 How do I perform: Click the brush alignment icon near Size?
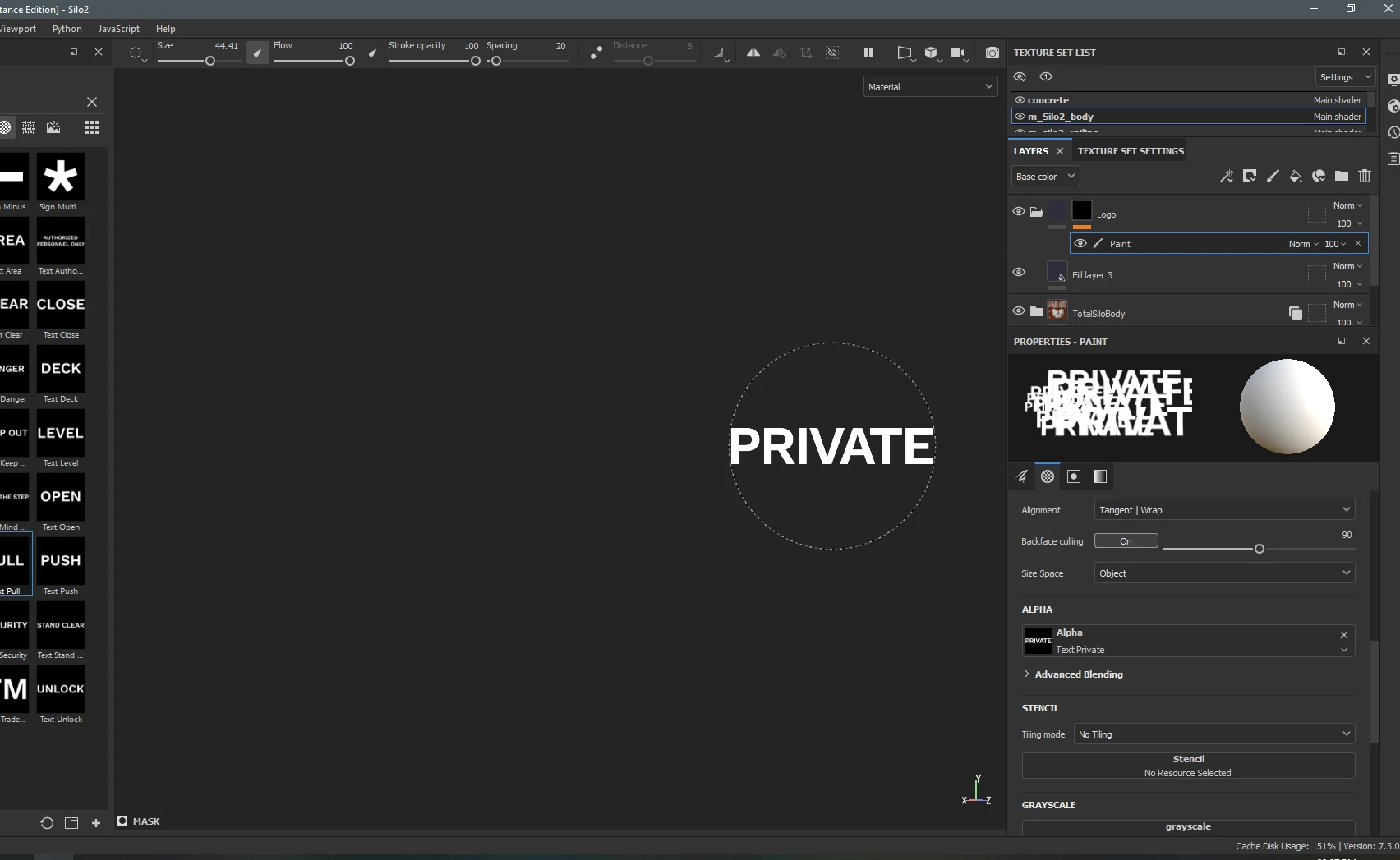pos(136,53)
